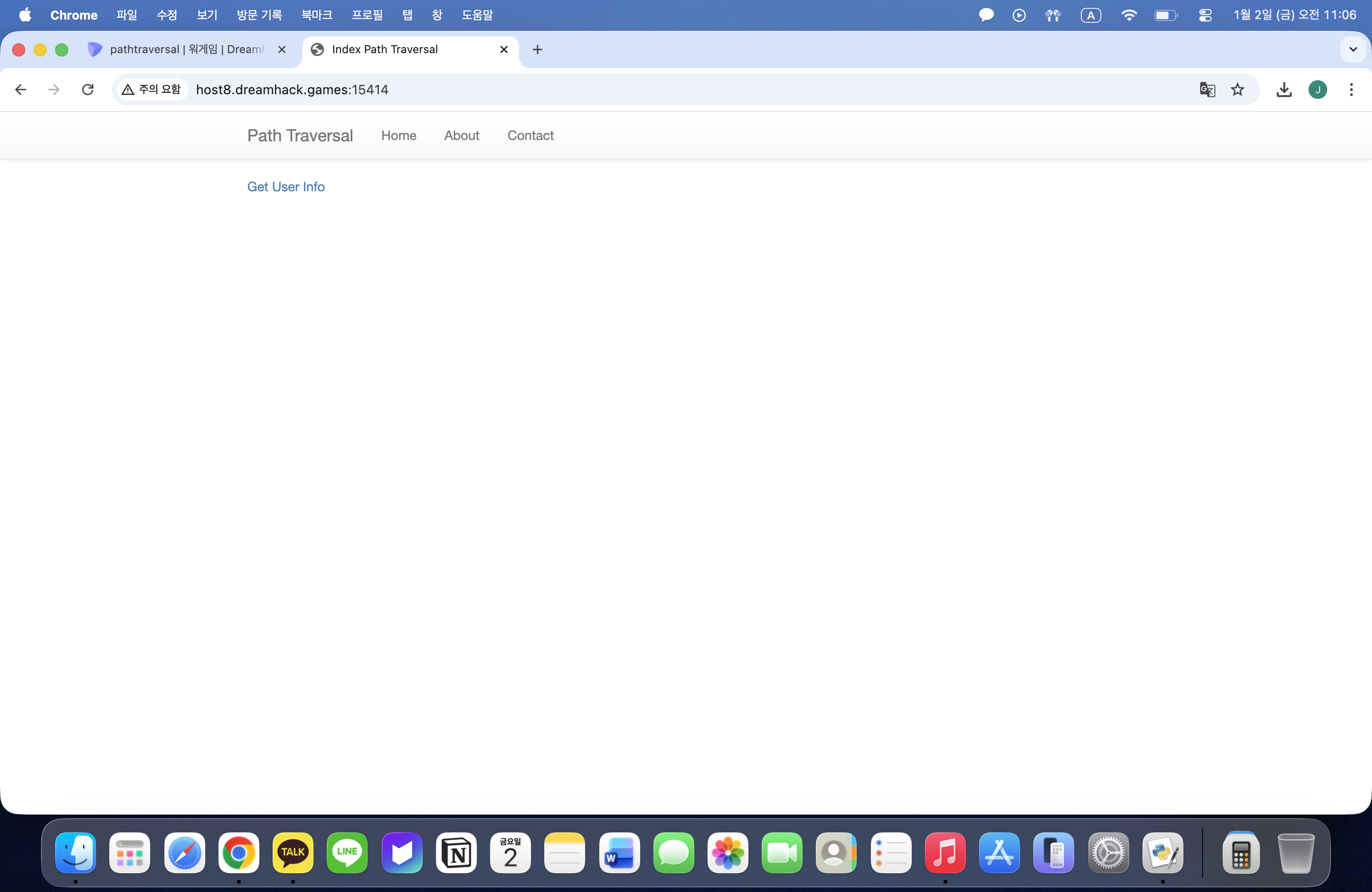This screenshot has height=892, width=1372.
Task: Expand the tab search chevron
Action: pyautogui.click(x=1352, y=49)
